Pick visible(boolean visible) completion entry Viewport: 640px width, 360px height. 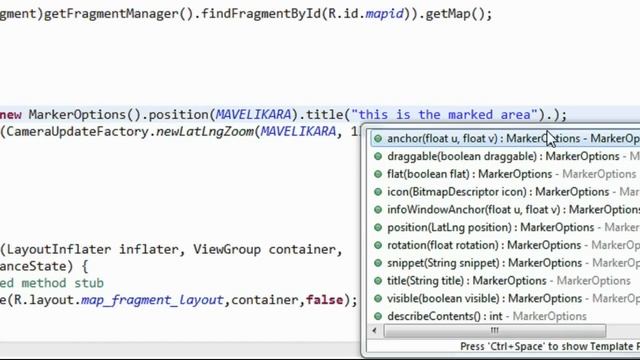click(x=505, y=298)
